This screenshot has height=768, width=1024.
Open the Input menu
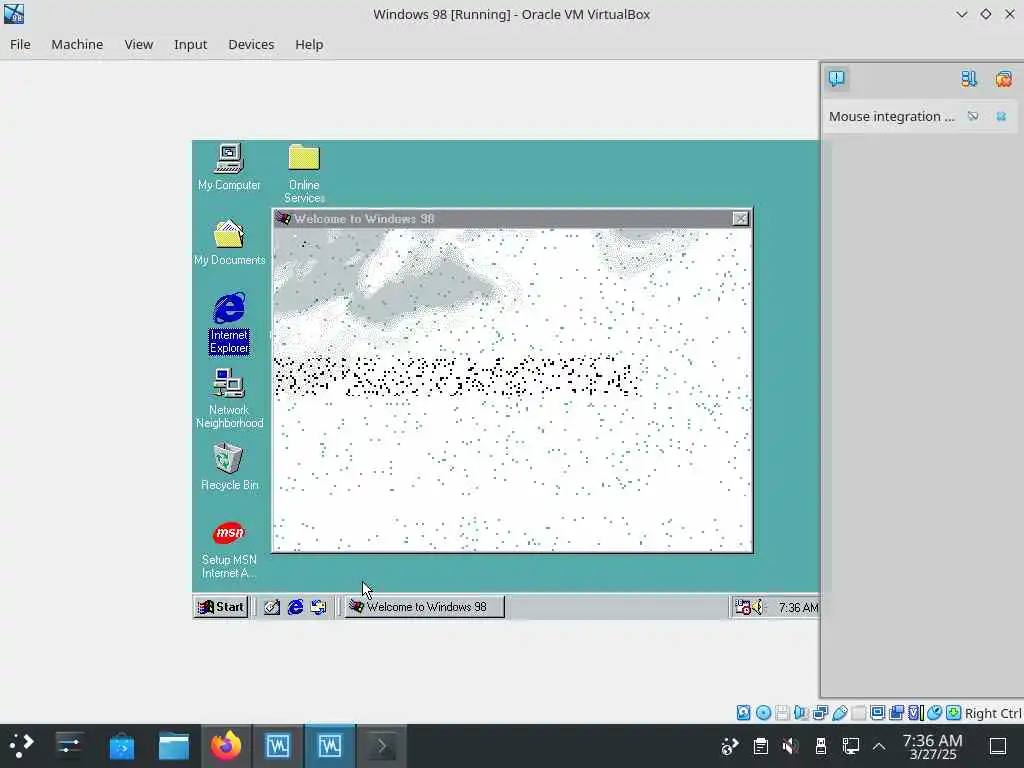click(190, 44)
